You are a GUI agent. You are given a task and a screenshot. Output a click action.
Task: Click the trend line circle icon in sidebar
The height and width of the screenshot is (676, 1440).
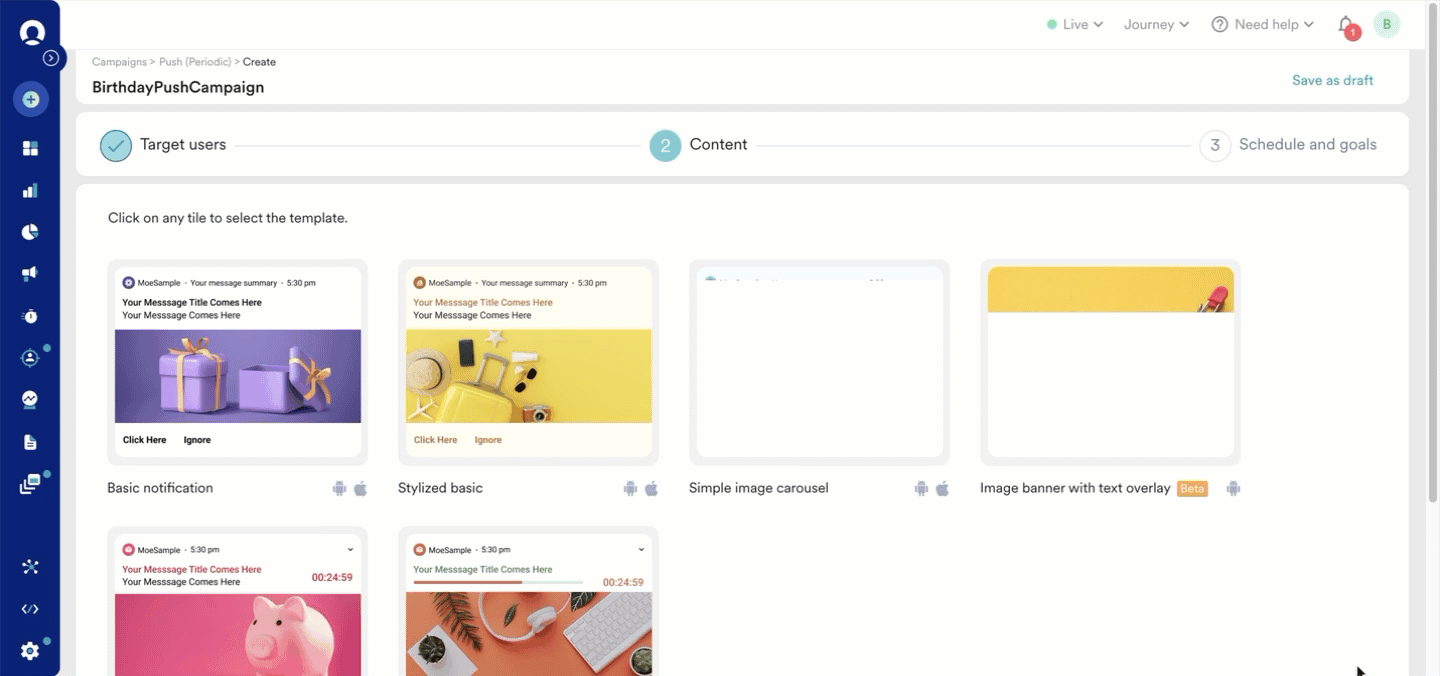click(x=30, y=400)
